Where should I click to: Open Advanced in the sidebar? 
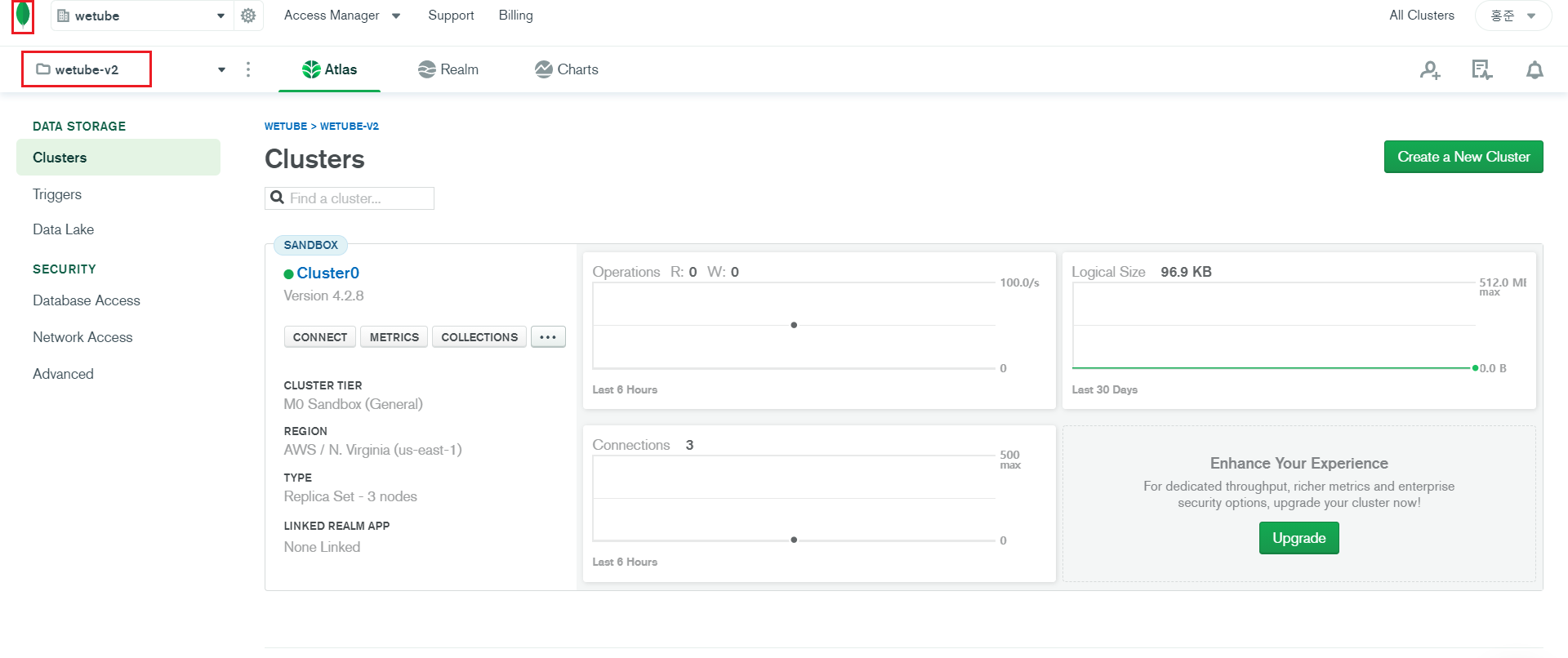63,374
